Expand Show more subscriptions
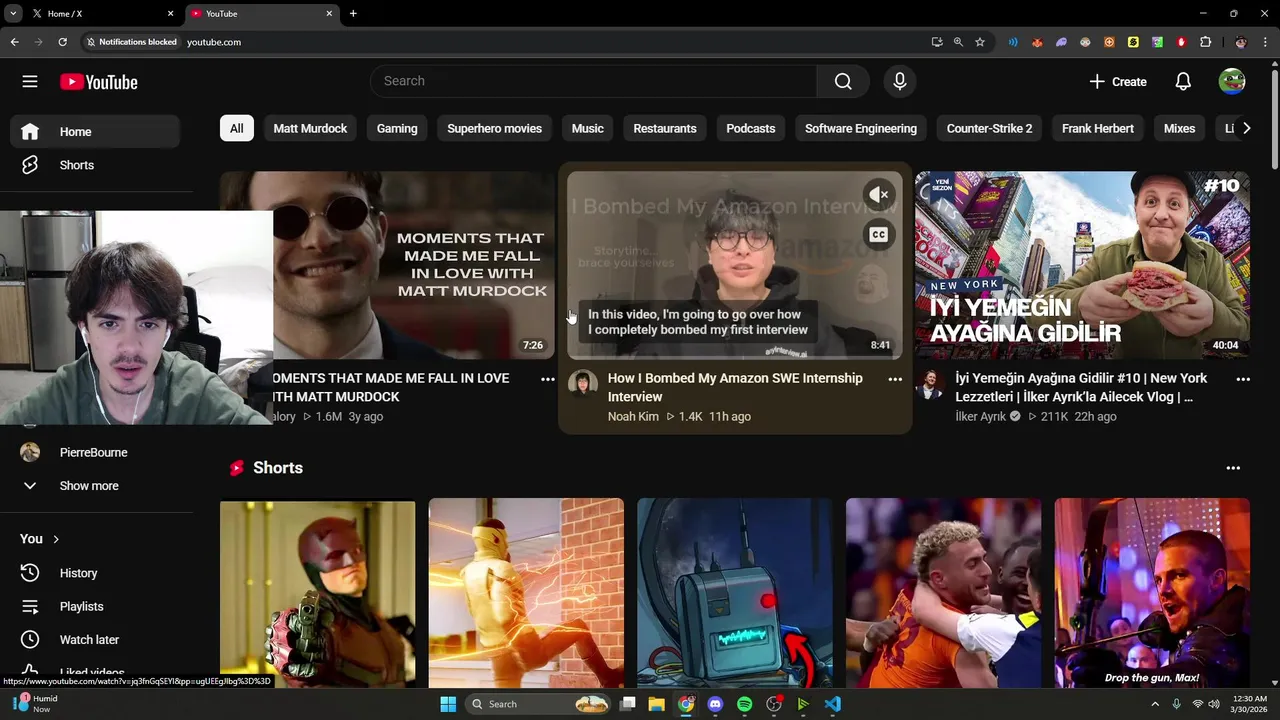 [x=96, y=486]
